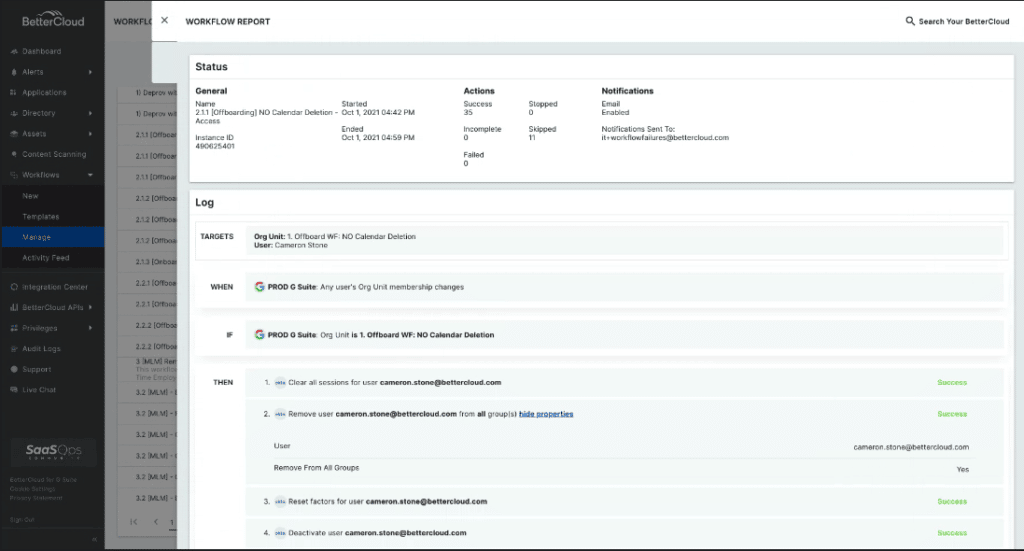Image resolution: width=1024 pixels, height=551 pixels.
Task: Click the Live Chat bubble icon
Action: (x=14, y=390)
